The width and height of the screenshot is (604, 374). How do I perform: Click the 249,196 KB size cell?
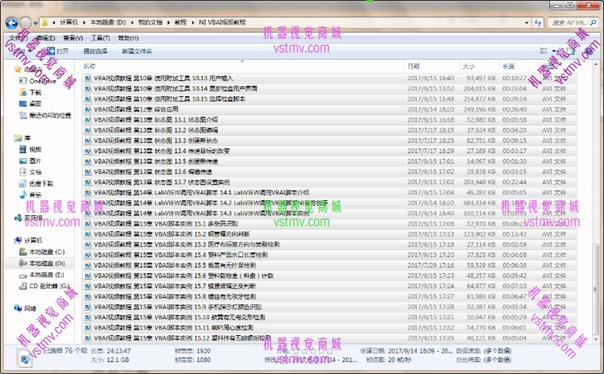click(x=480, y=109)
